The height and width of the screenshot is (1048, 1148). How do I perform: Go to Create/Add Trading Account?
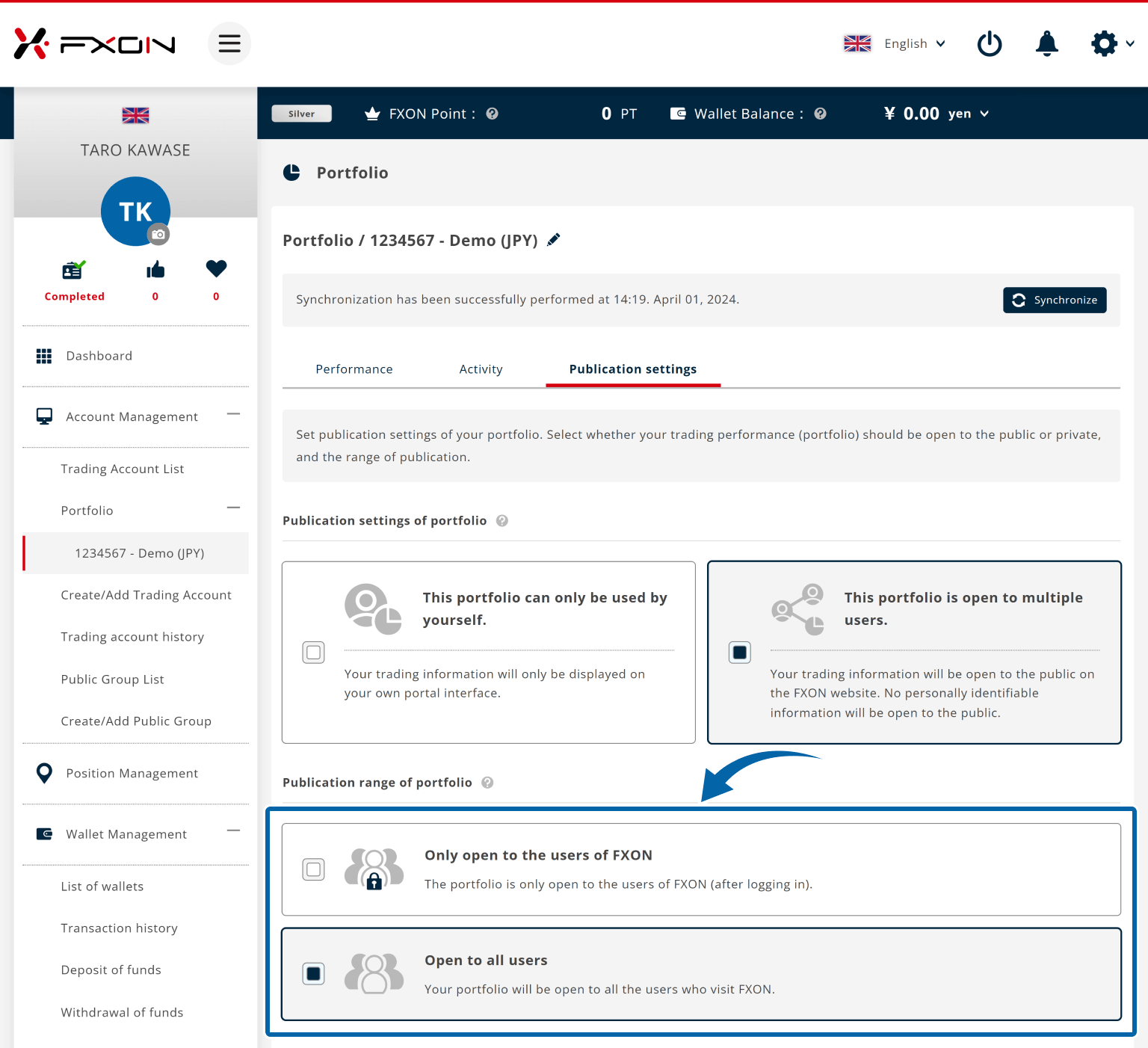point(146,595)
